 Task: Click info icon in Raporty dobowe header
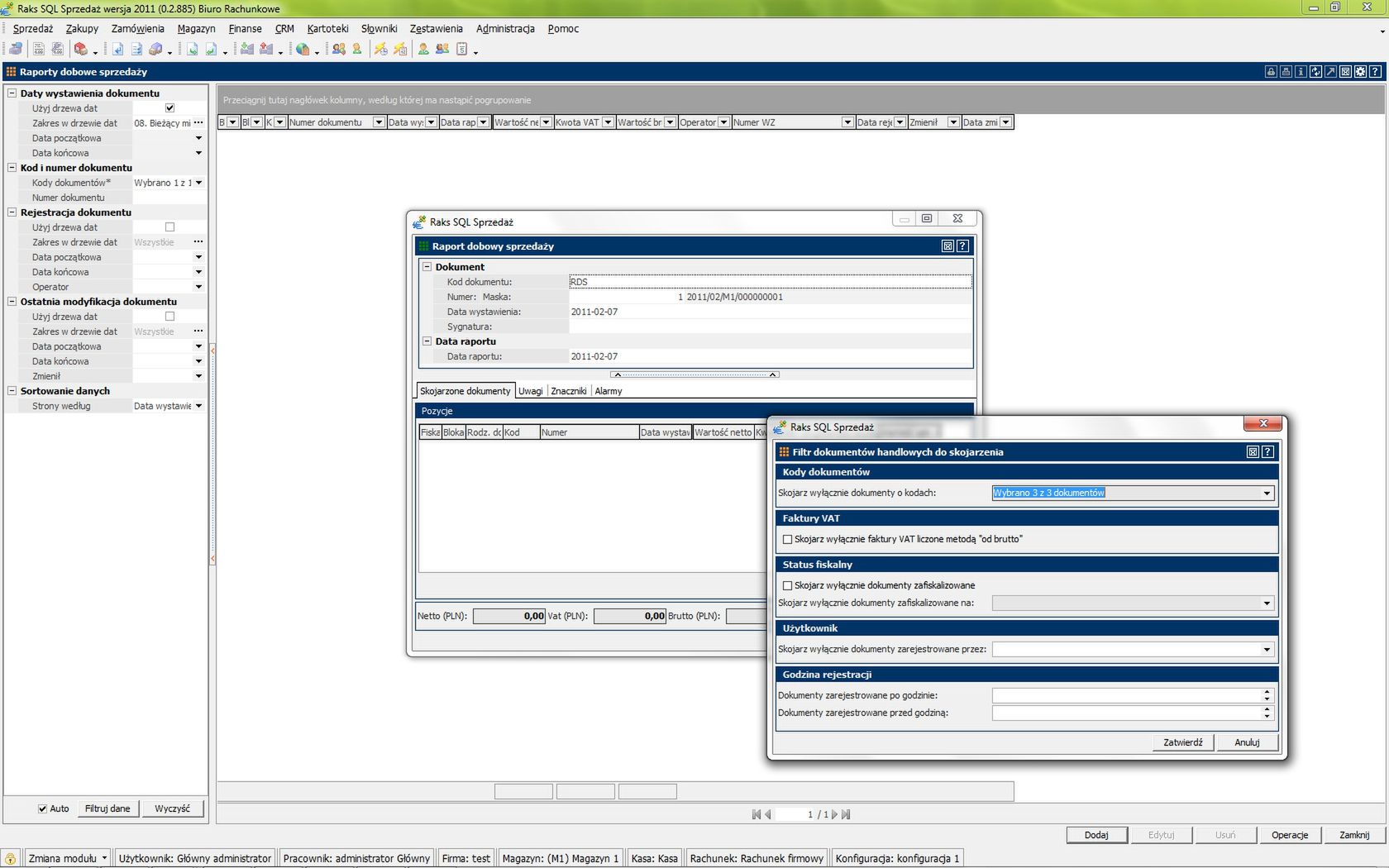click(1301, 72)
